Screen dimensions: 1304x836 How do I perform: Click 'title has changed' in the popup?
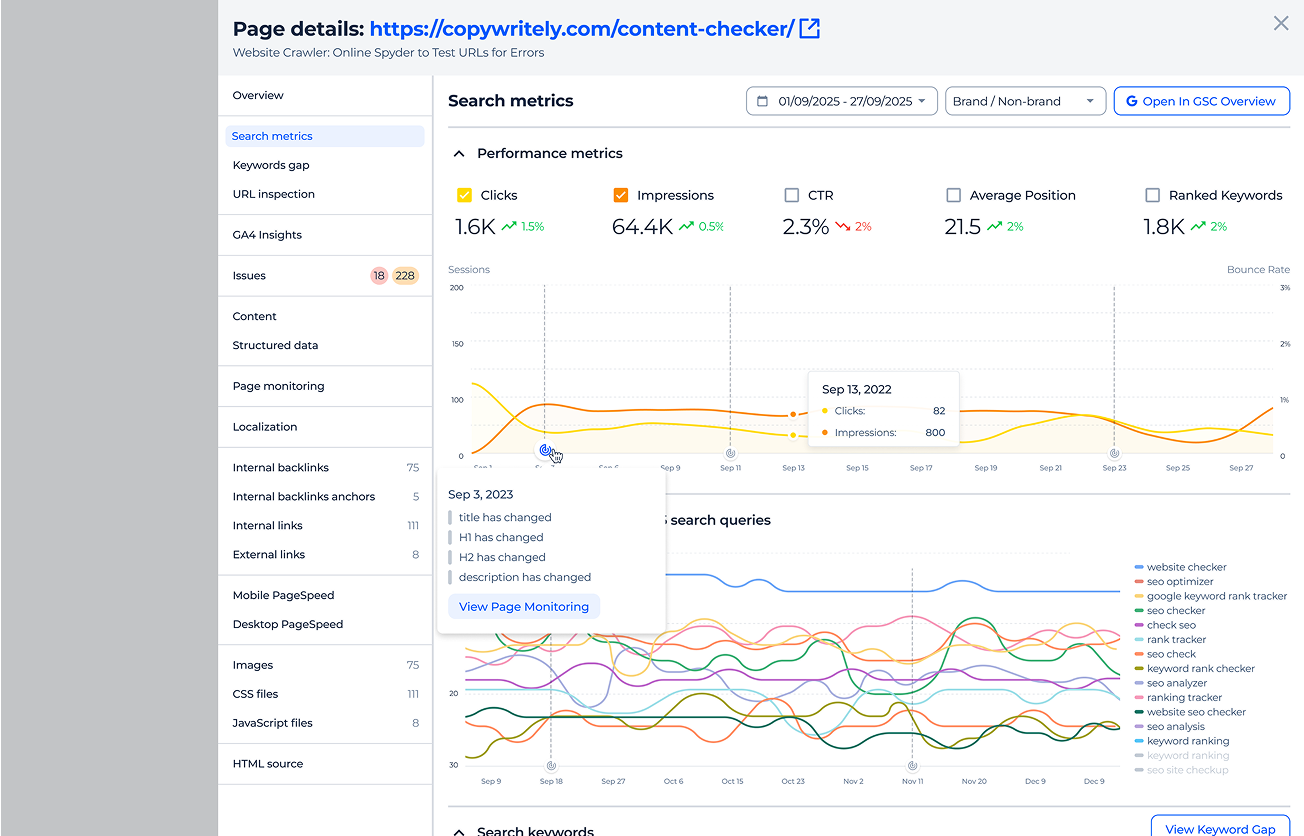505,518
